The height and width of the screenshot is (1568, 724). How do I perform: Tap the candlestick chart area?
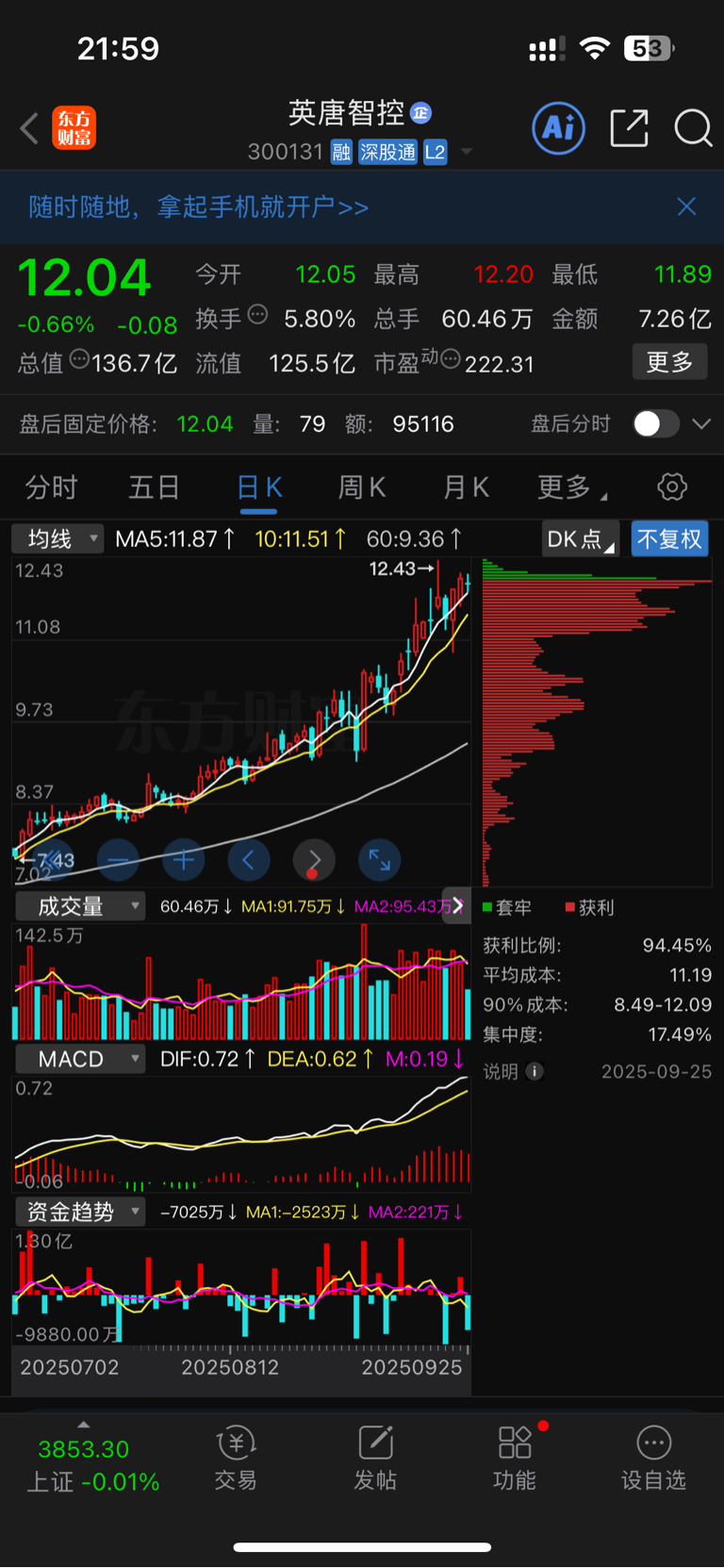click(x=241, y=721)
